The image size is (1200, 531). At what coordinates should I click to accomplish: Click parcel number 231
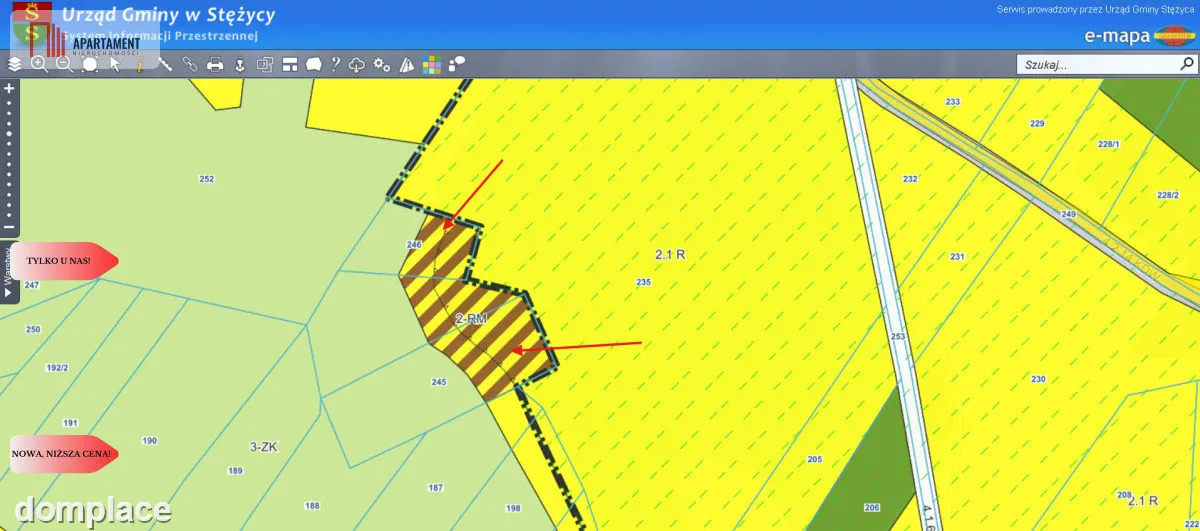[957, 257]
